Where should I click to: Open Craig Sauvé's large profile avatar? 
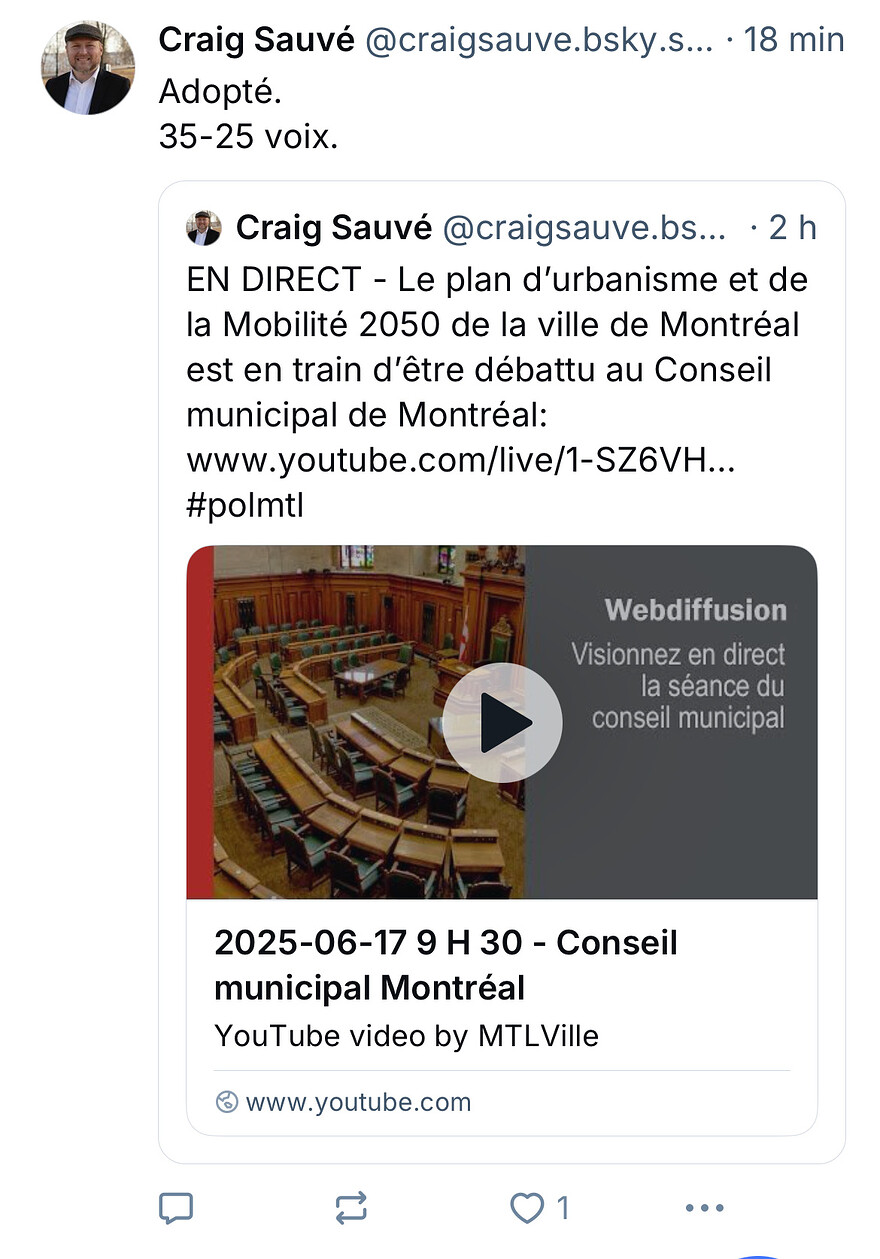pyautogui.click(x=87, y=68)
